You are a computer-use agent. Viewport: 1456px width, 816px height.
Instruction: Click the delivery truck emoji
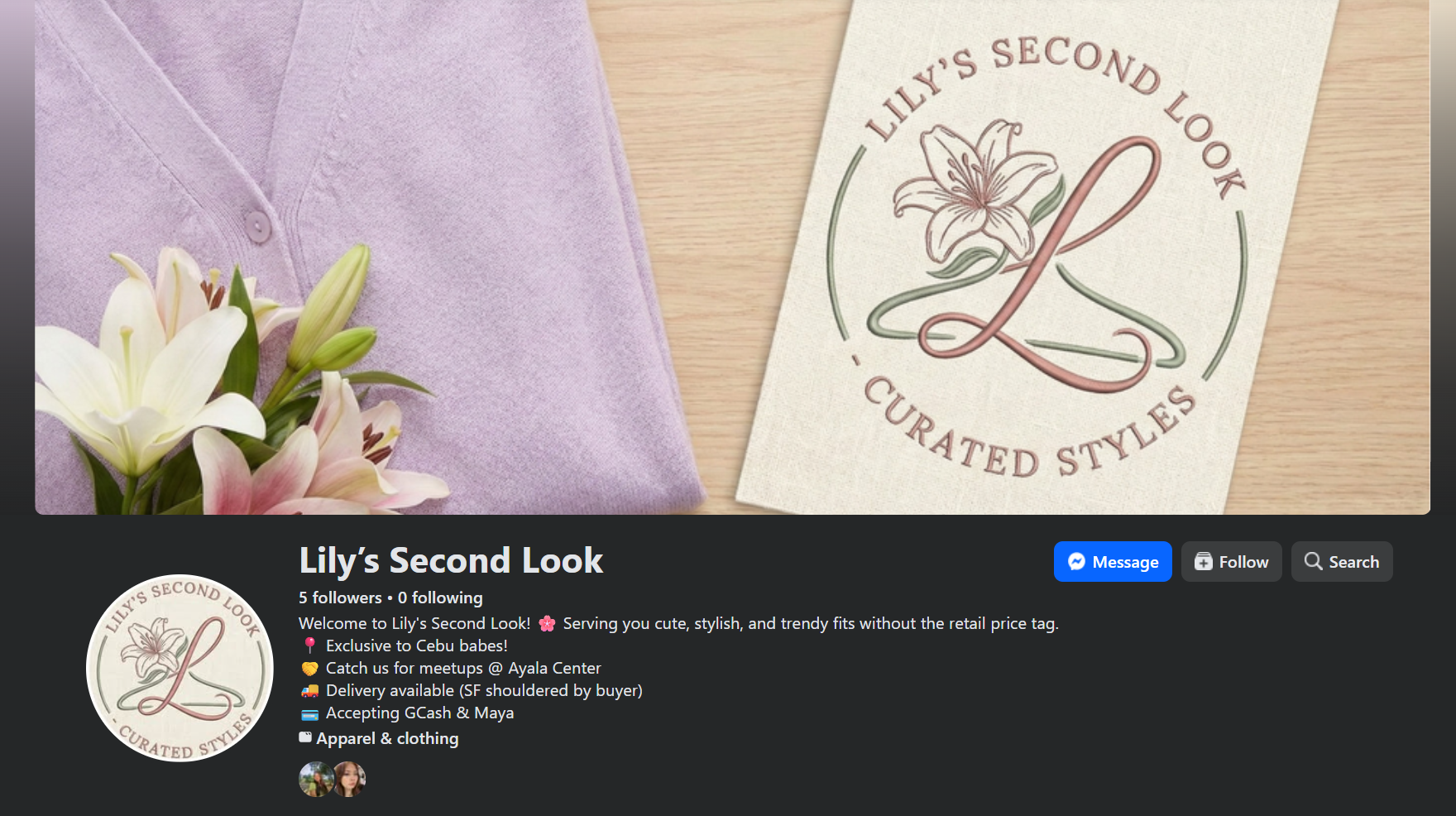(309, 690)
